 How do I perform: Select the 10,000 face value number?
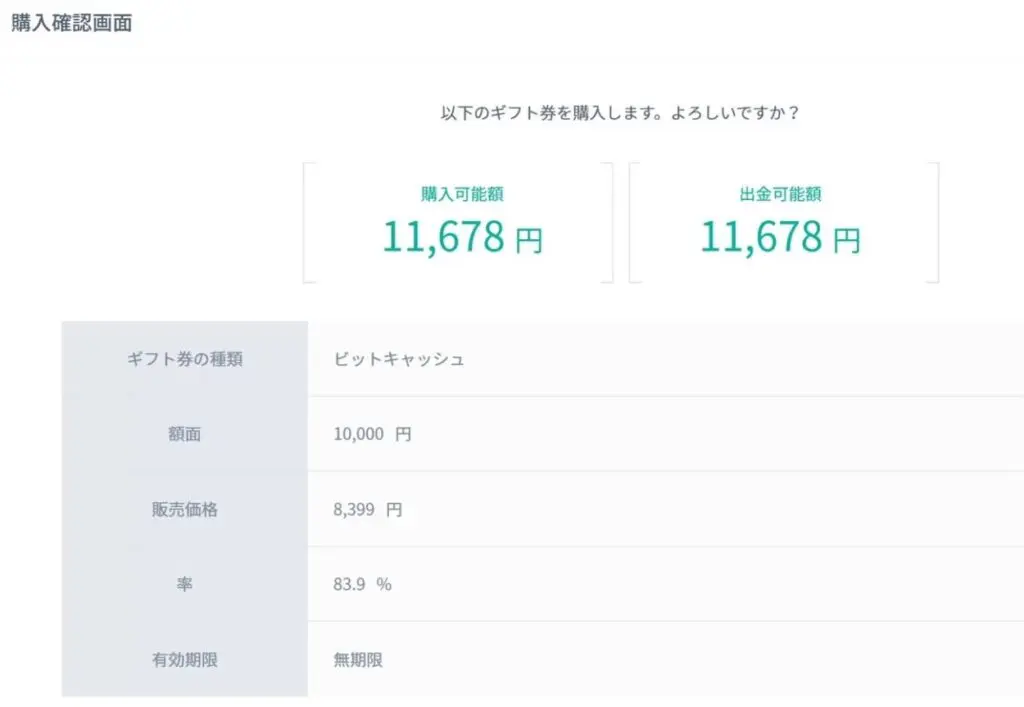point(358,434)
